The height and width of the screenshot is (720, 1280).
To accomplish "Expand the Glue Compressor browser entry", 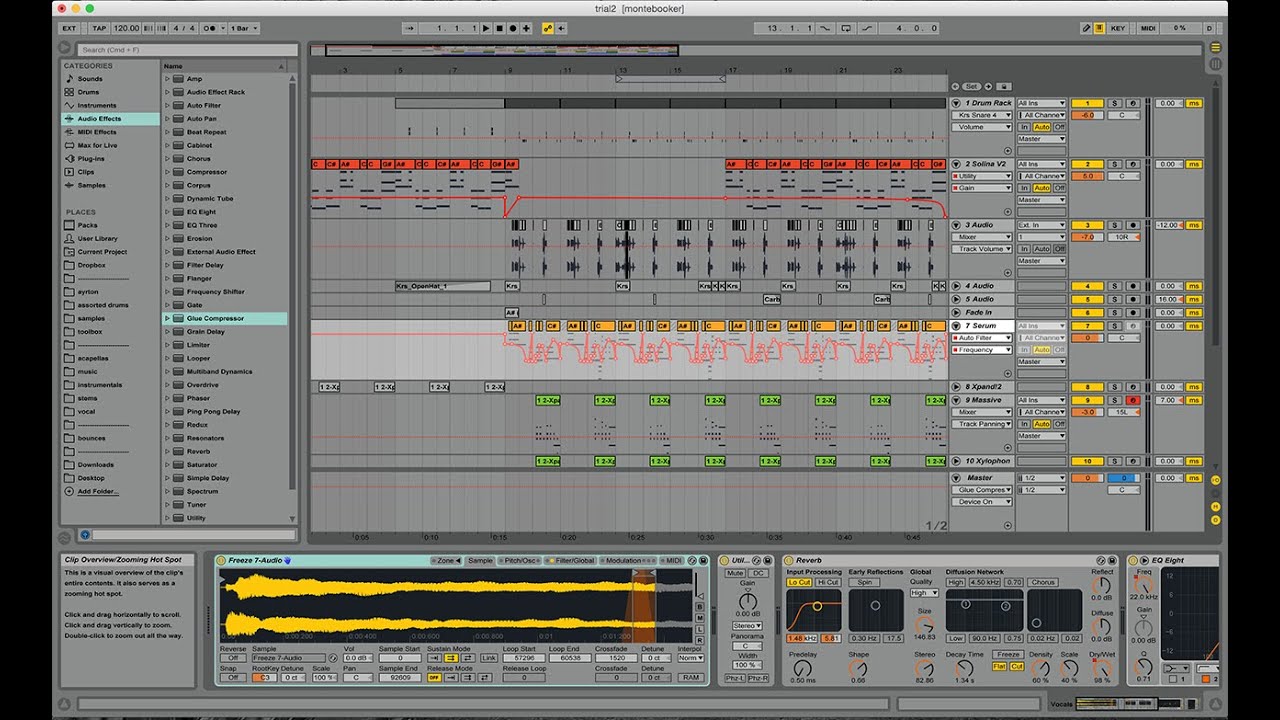I will pos(167,318).
